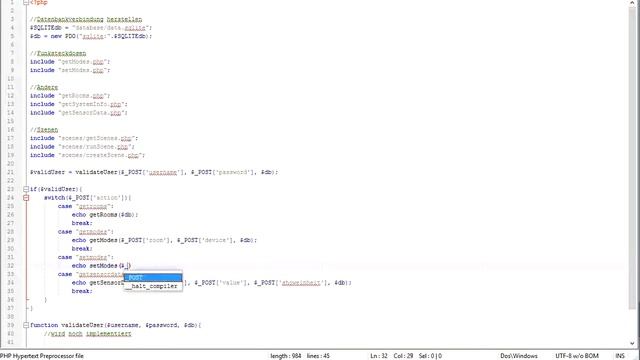This screenshot has width=640, height=360.
Task: Click line number 32 in the margin
Action: pyautogui.click(x=10, y=266)
